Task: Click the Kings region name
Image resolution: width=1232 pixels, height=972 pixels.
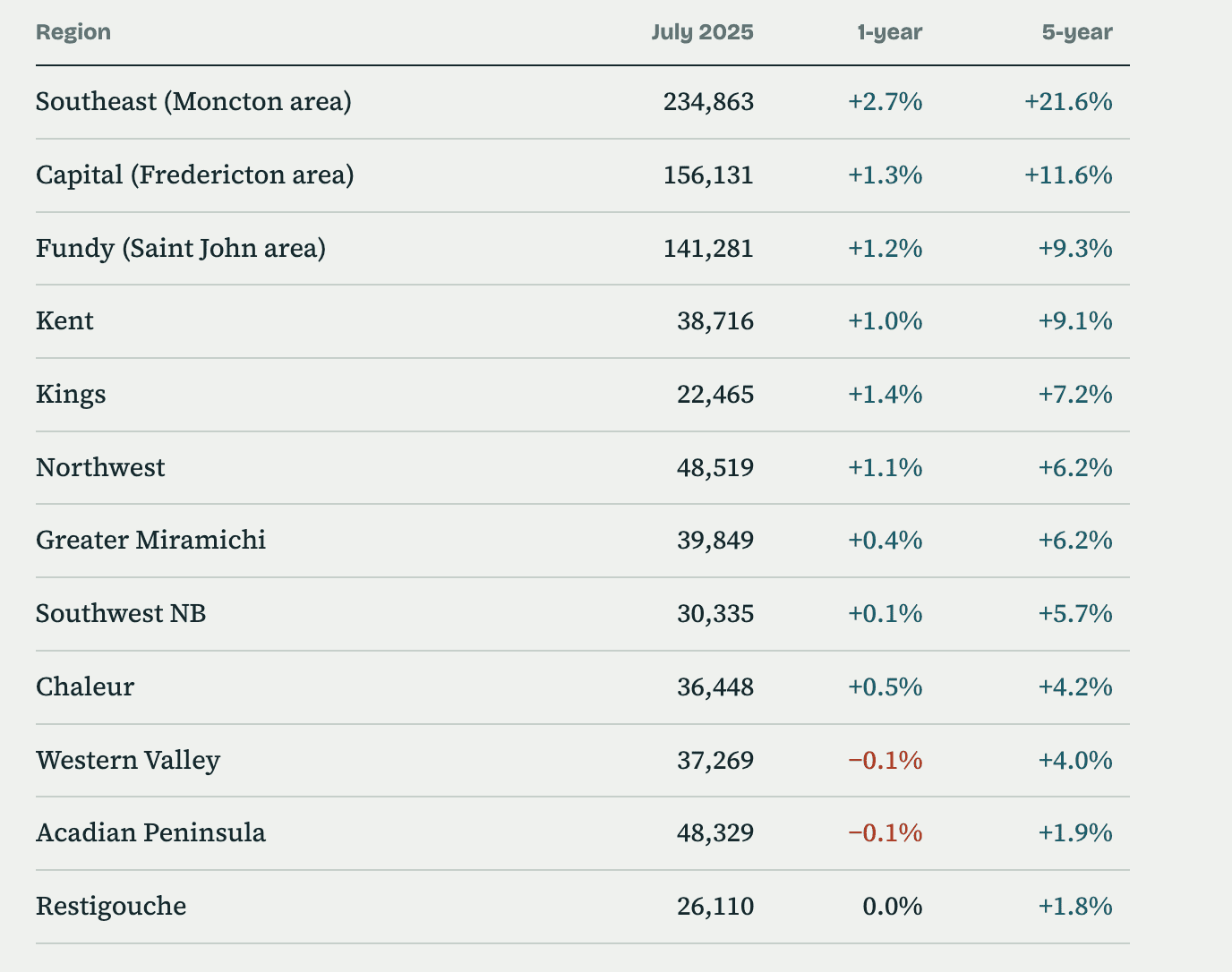Action: coord(71,395)
